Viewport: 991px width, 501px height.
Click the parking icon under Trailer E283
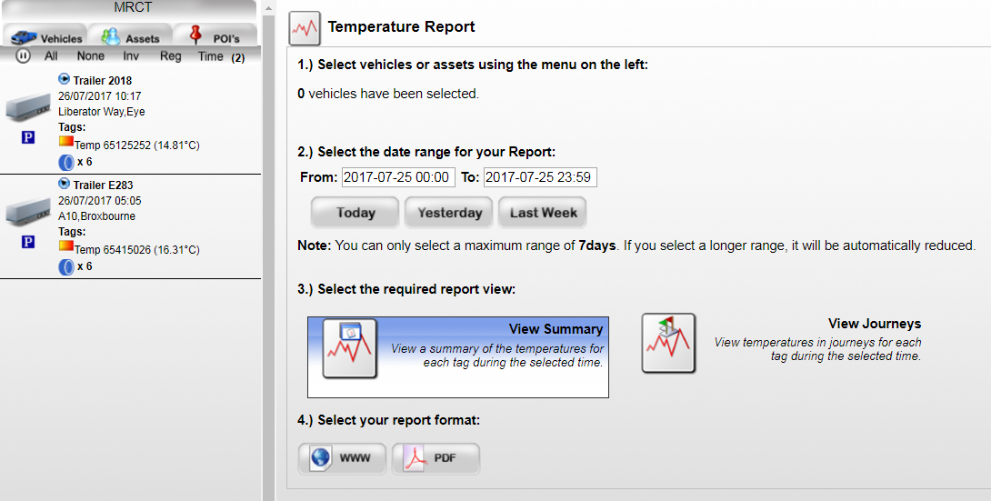[x=28, y=241]
